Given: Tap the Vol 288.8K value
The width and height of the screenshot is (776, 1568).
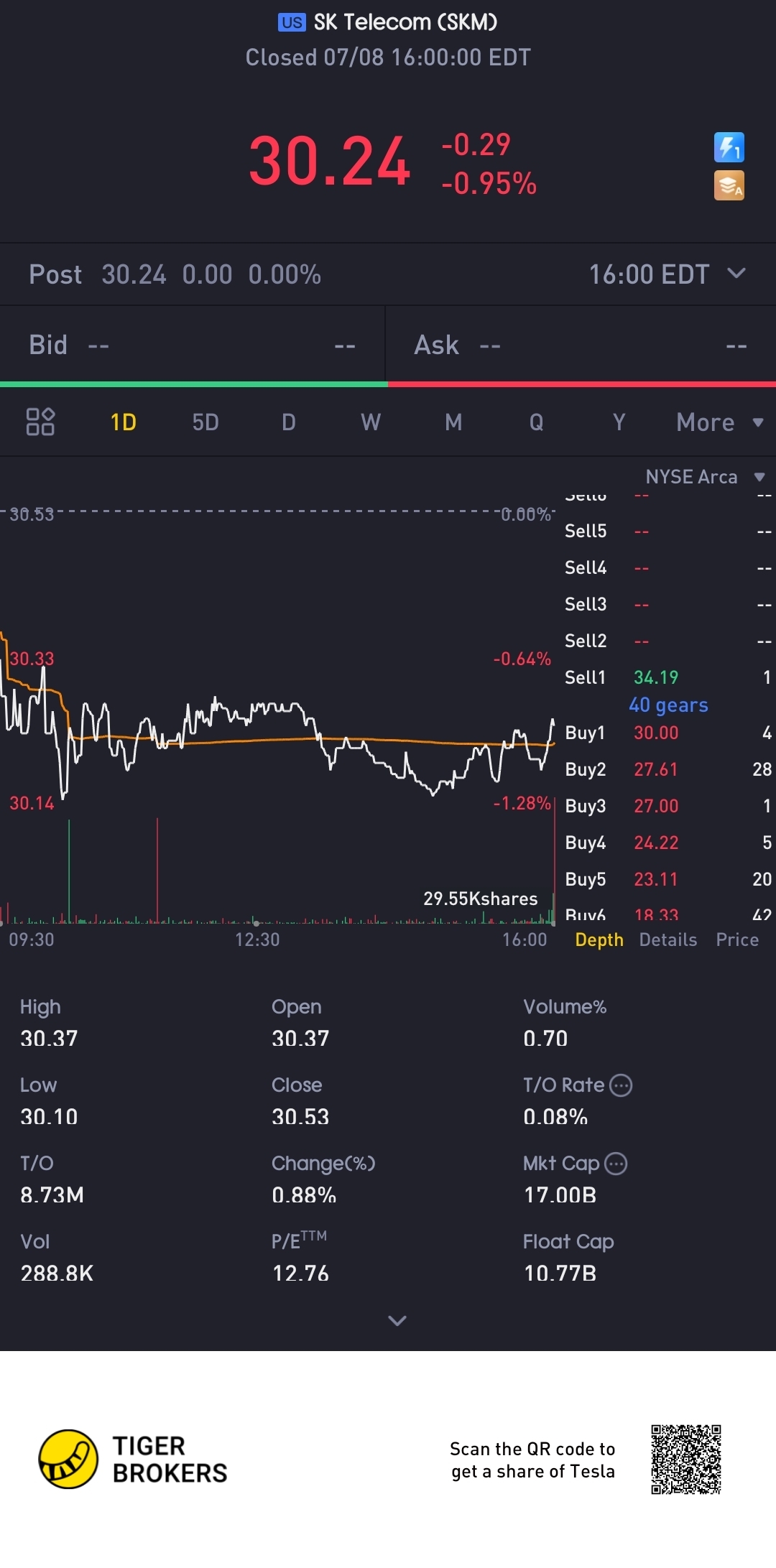Looking at the screenshot, I should pos(57,1273).
